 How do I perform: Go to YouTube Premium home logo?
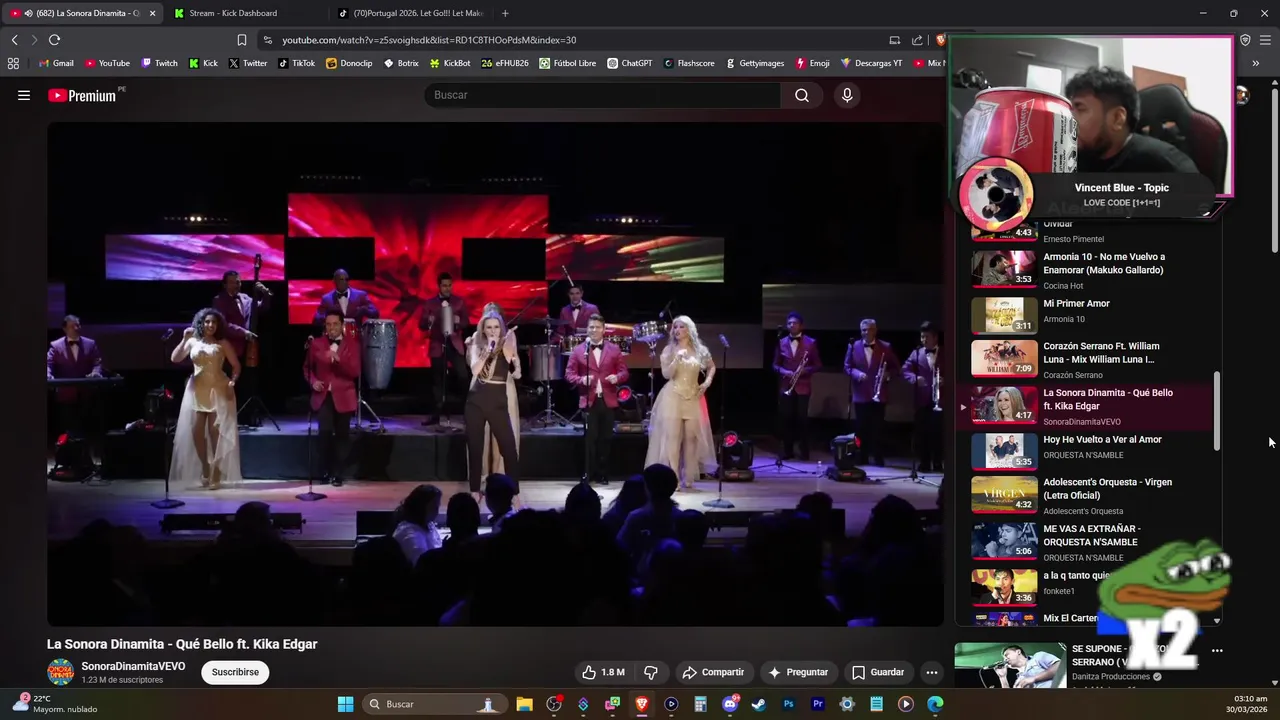82,96
